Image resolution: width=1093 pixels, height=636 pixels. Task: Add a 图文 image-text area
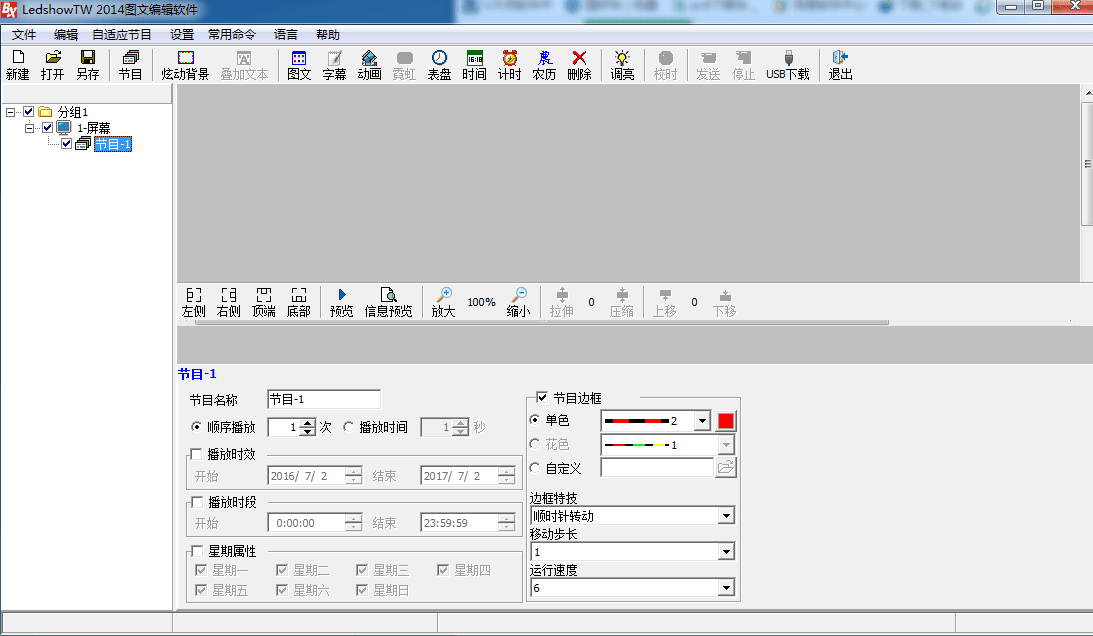point(299,65)
